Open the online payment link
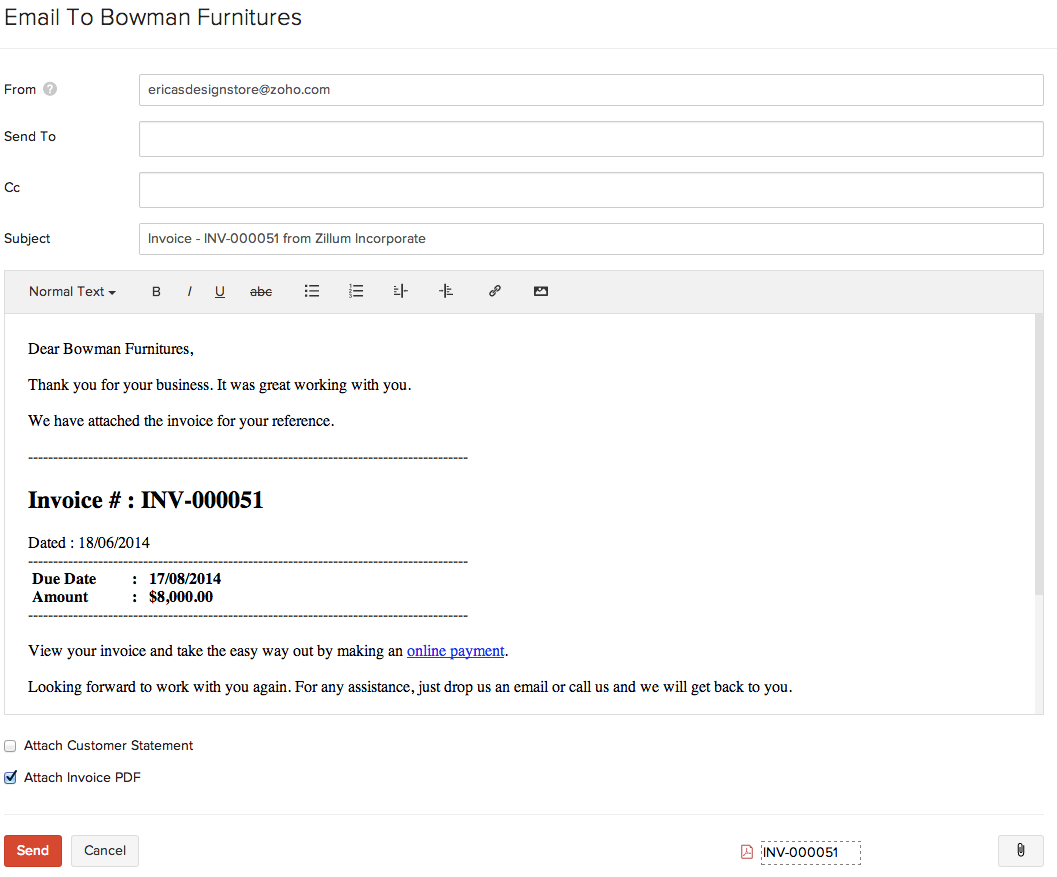This screenshot has height=877, width=1057. 455,651
